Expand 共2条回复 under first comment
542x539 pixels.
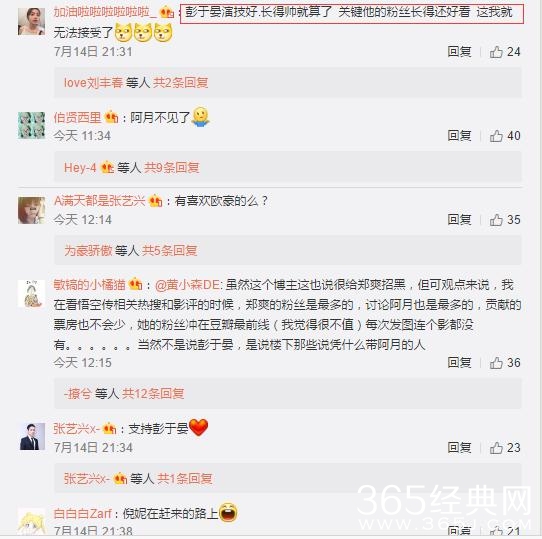pyautogui.click(x=180, y=83)
